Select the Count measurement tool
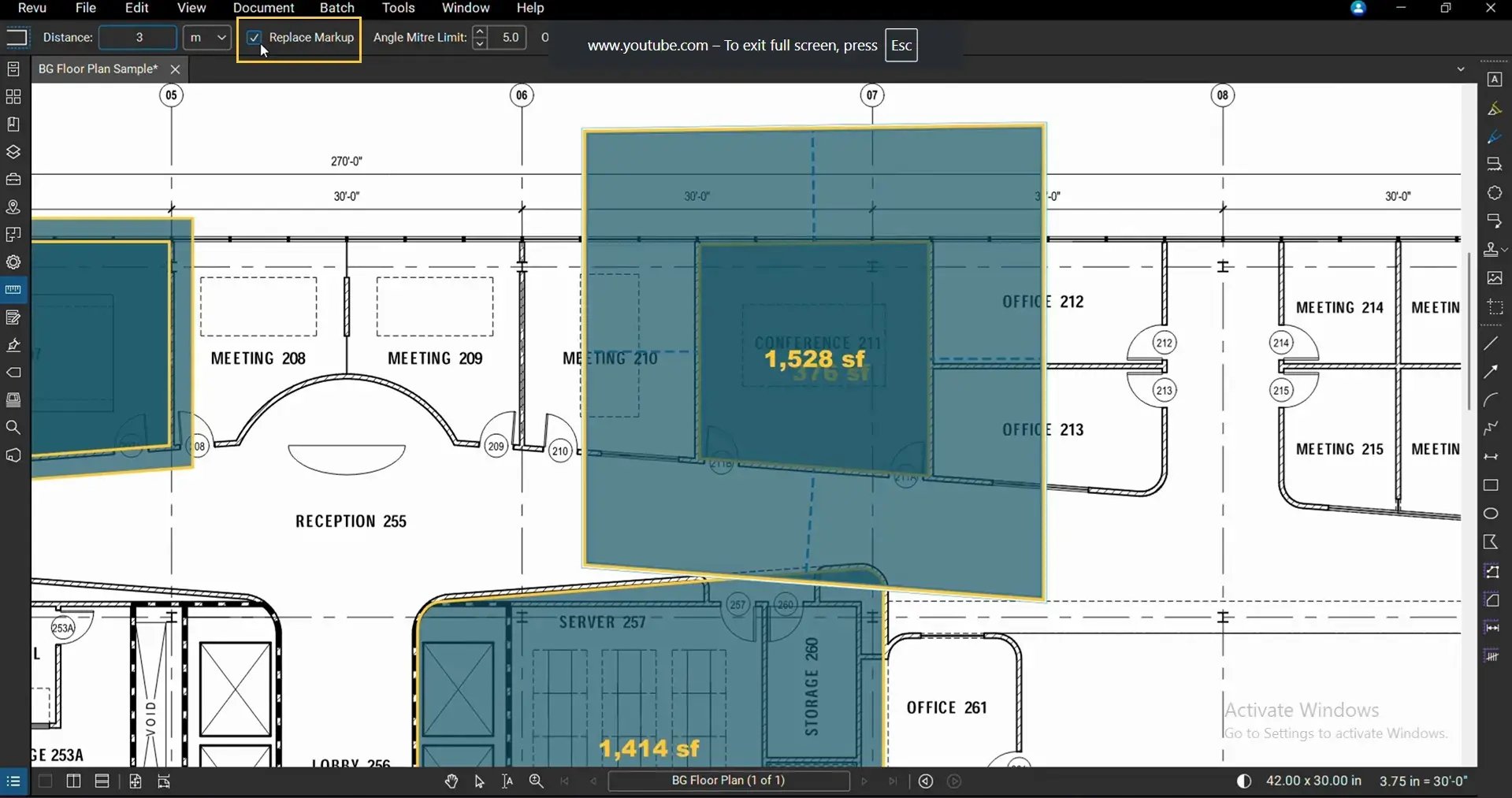 pos(1492,655)
